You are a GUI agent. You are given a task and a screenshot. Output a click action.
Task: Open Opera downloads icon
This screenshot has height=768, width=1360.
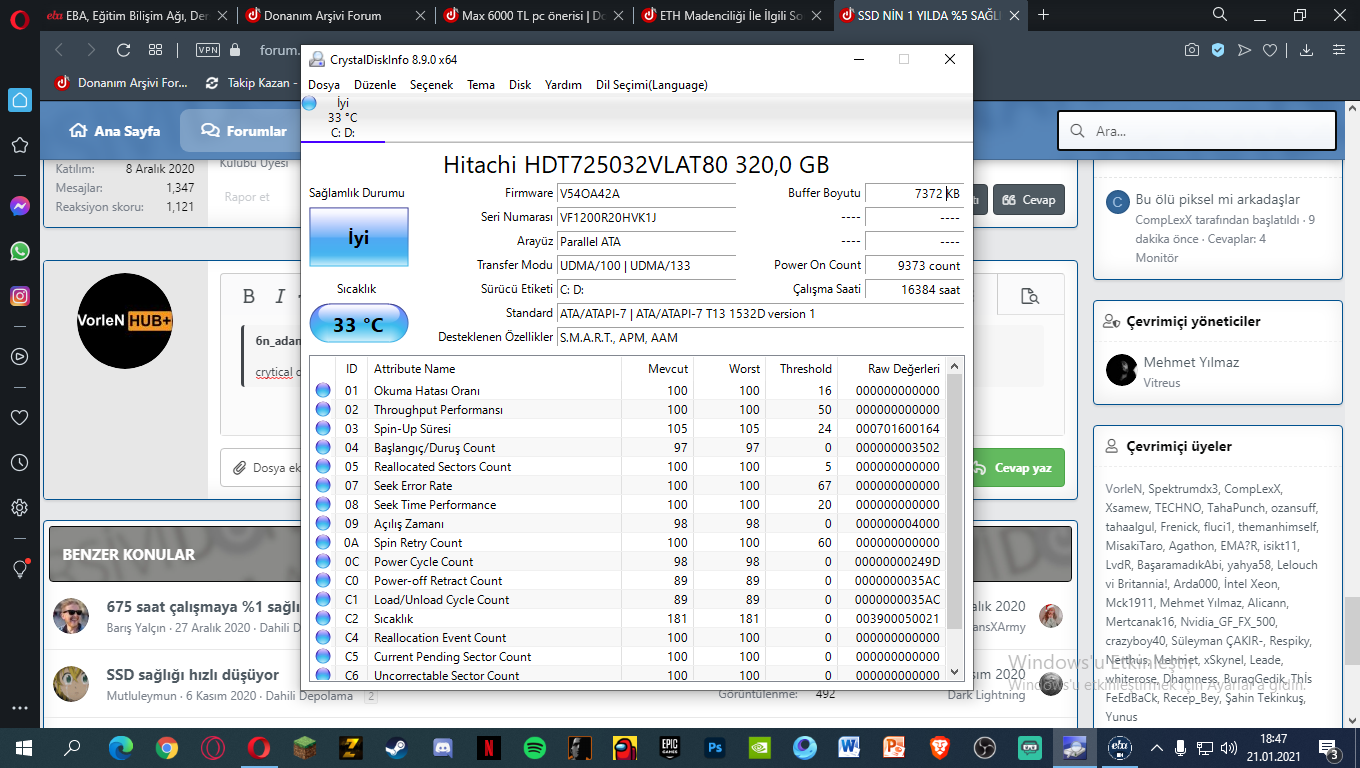[x=1306, y=50]
